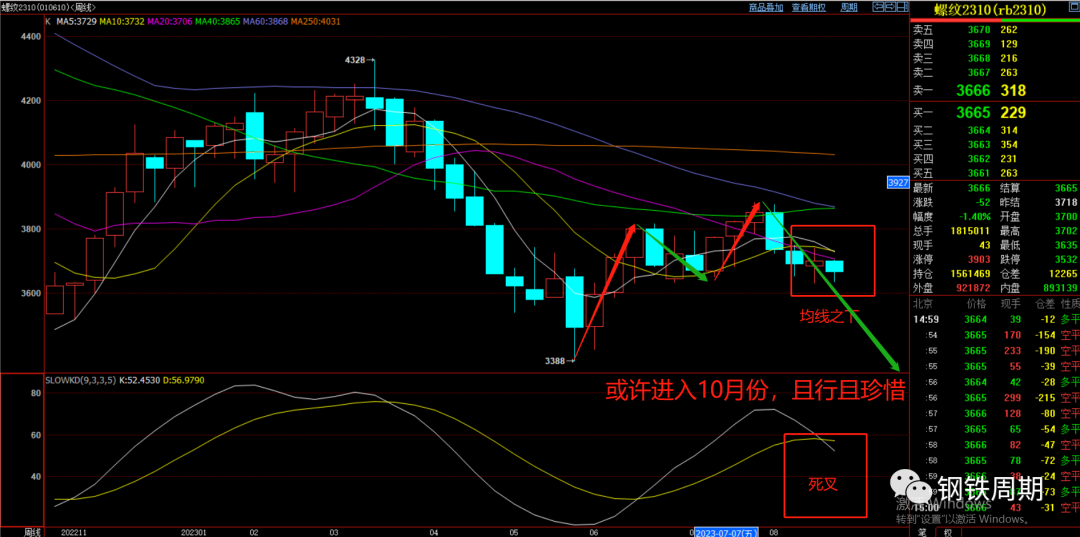Select the 买四 3662 order row
This screenshot has height=537, width=1080.
pyautogui.click(x=995, y=158)
